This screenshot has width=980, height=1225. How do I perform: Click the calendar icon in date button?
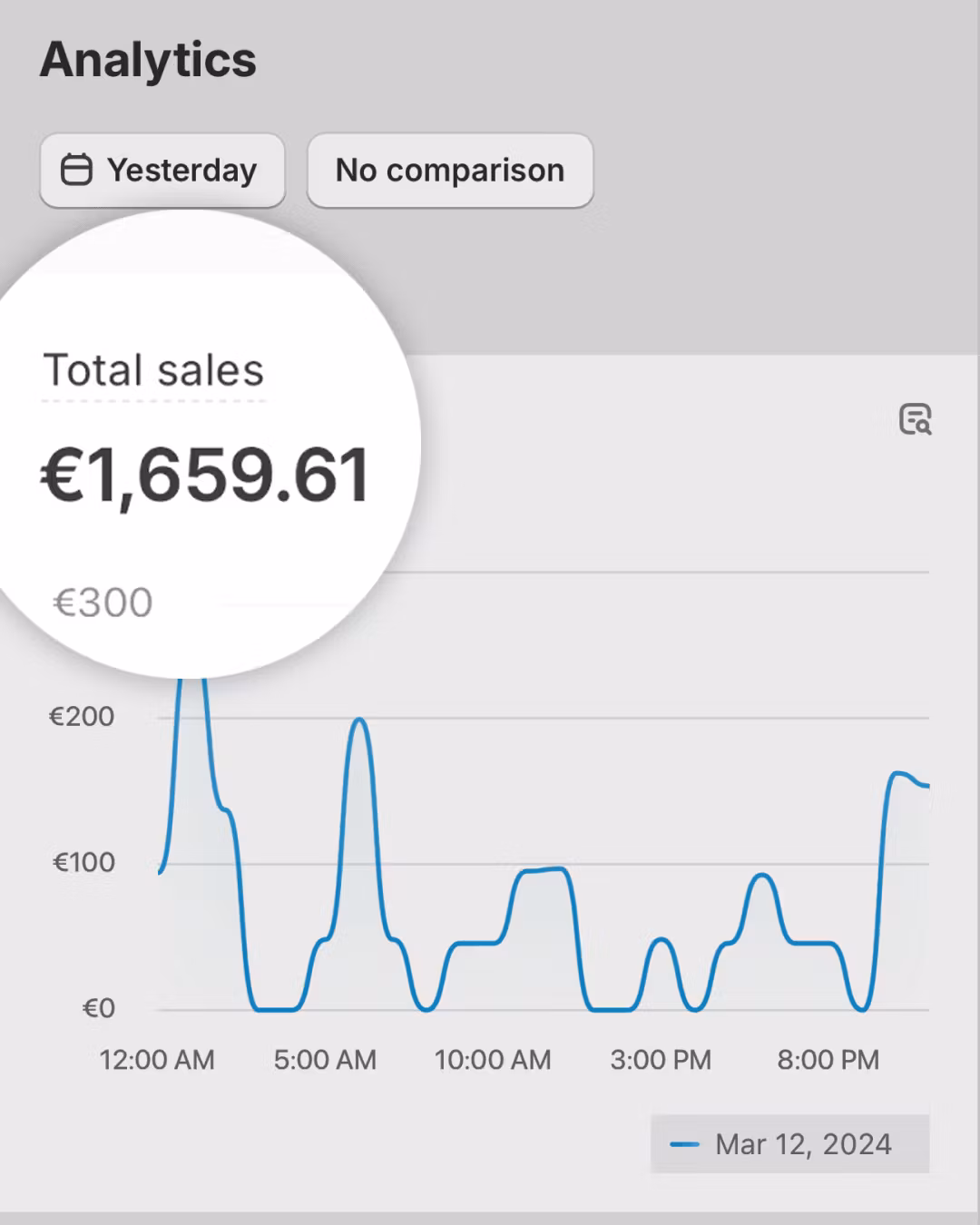click(x=76, y=171)
